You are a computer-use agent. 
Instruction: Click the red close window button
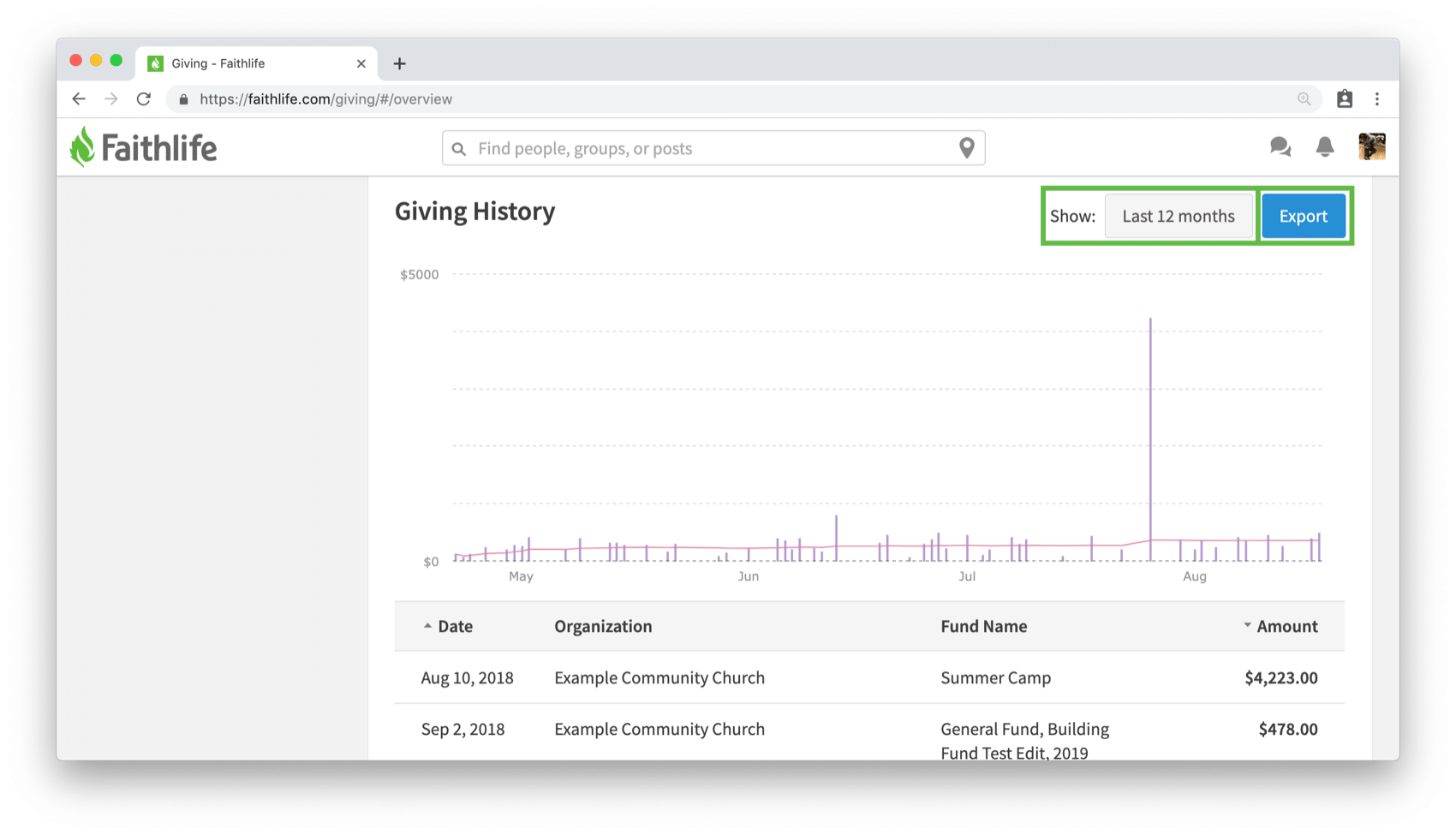[x=75, y=60]
